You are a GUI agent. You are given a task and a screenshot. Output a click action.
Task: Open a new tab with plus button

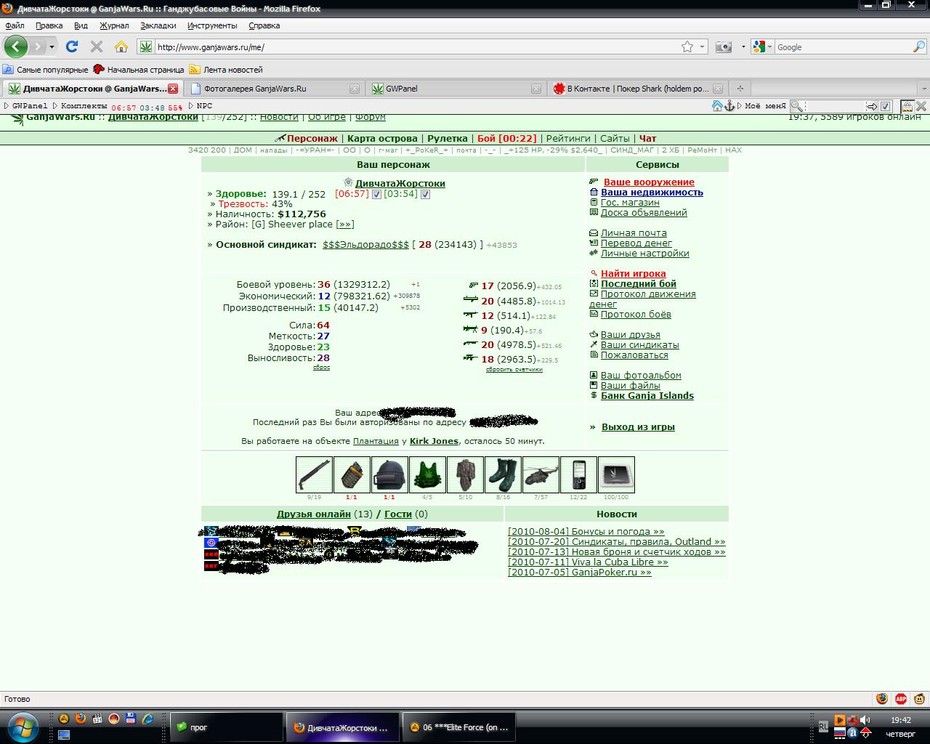pos(740,88)
